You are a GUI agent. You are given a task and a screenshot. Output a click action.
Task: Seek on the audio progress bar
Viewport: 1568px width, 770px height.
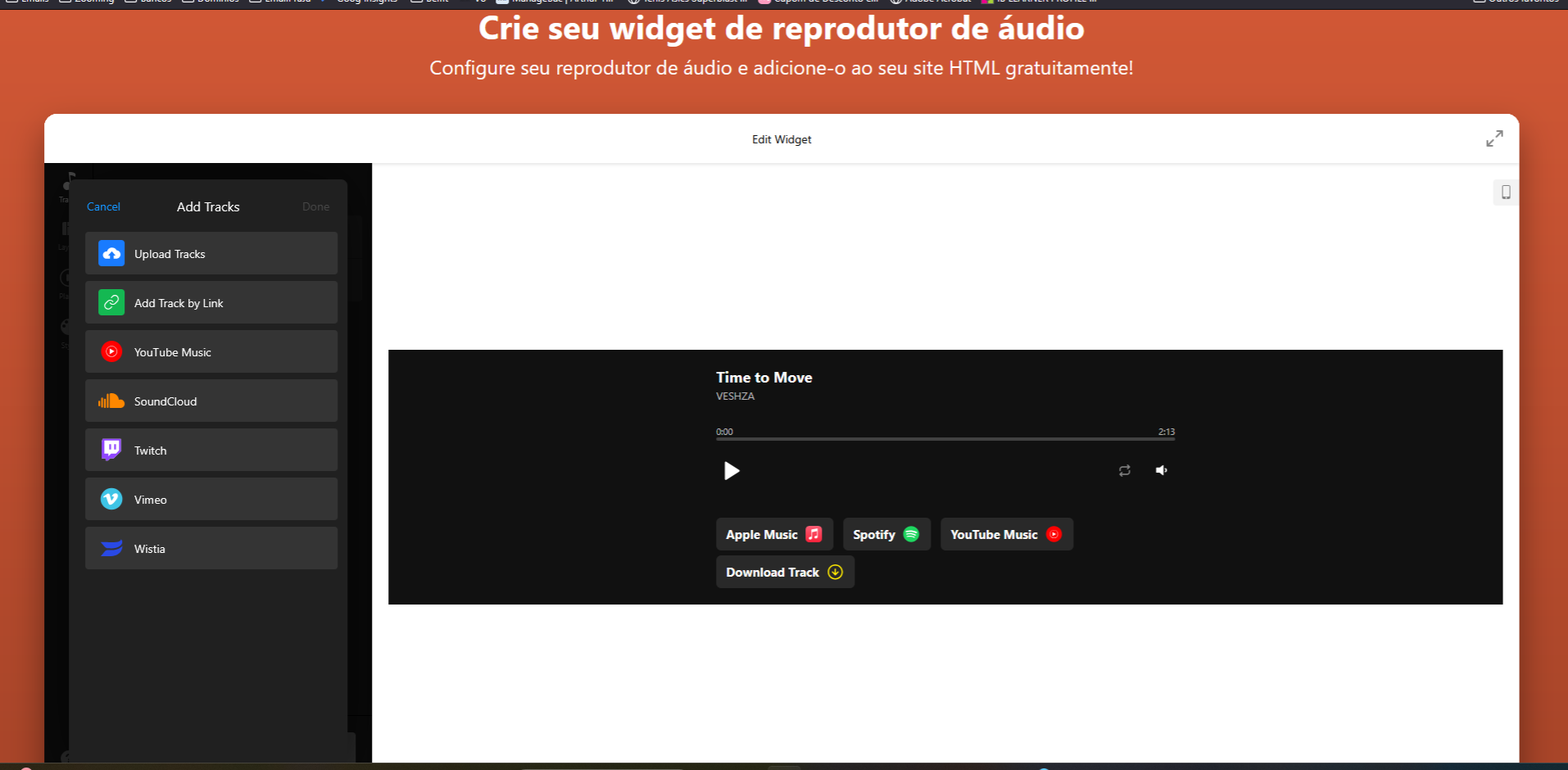[945, 439]
